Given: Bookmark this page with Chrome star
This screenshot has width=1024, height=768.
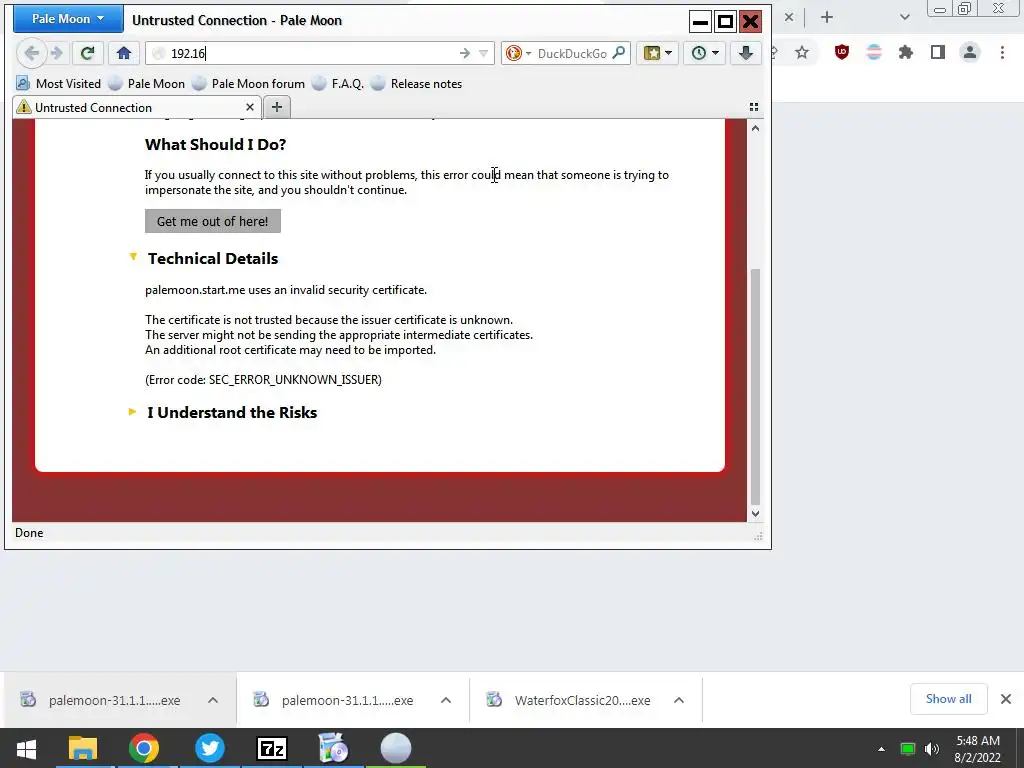Looking at the screenshot, I should 802,52.
